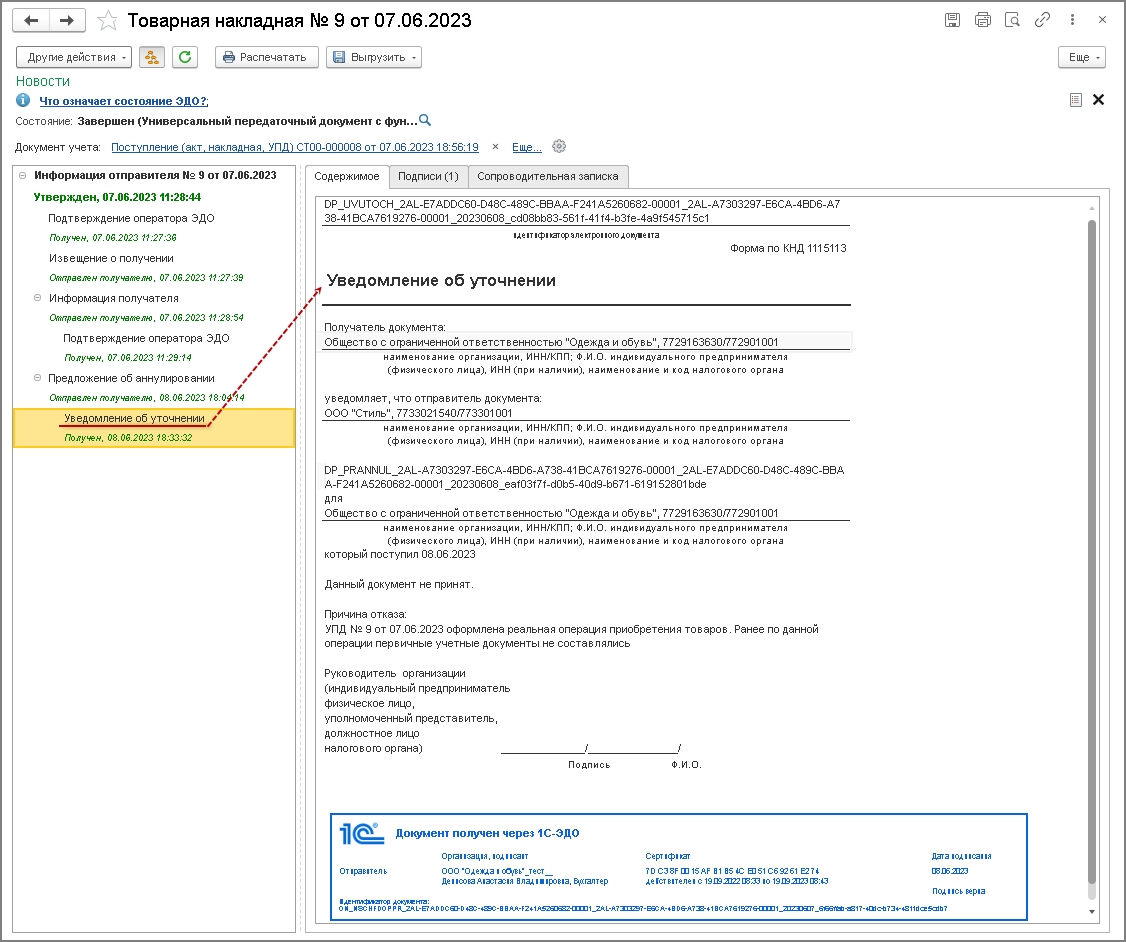Switch to the Сопроводительная записка tab
The width and height of the screenshot is (1126, 942).
tap(548, 177)
